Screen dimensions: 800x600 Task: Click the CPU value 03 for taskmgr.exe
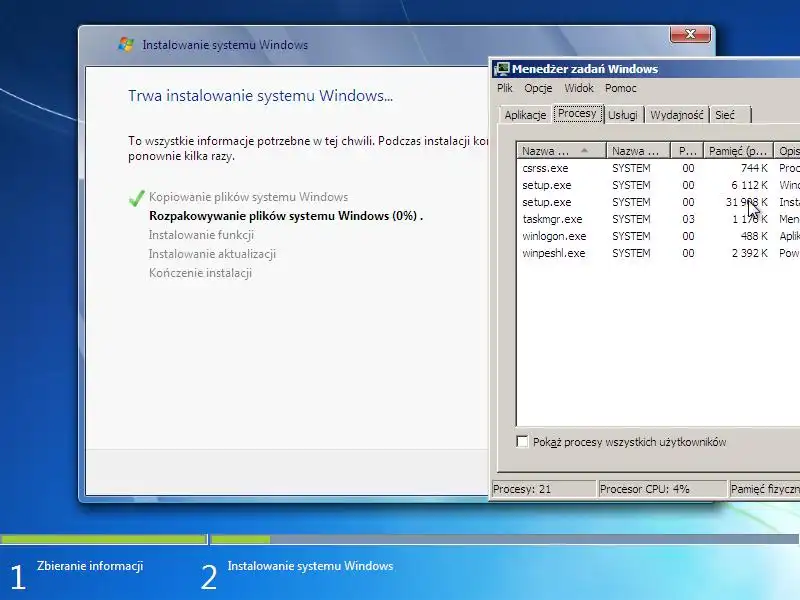click(688, 219)
